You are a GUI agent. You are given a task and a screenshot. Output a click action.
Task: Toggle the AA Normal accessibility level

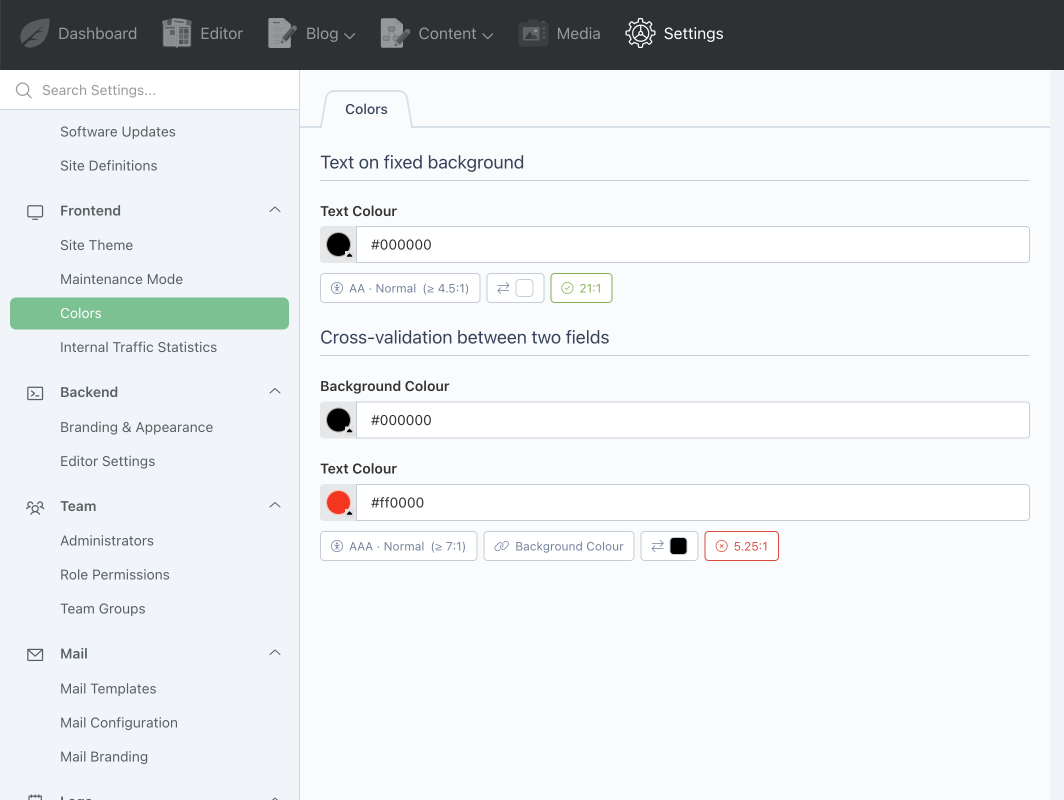pos(400,288)
